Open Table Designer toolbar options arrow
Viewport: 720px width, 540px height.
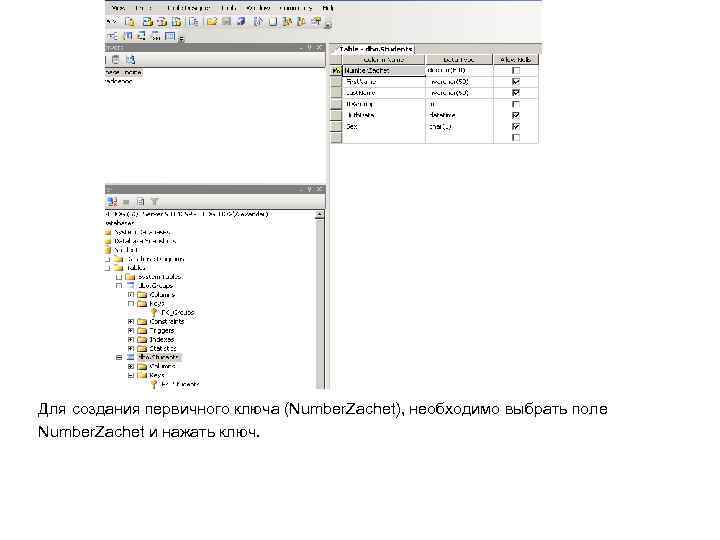[x=182, y=39]
